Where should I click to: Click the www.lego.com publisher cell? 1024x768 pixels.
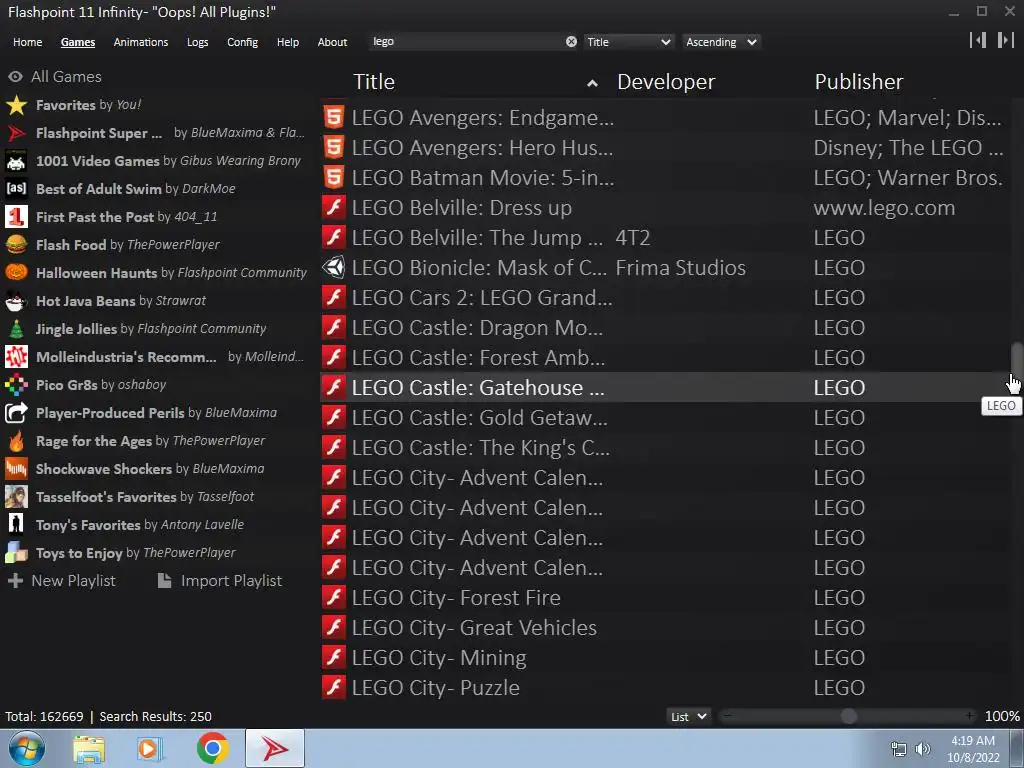click(884, 208)
